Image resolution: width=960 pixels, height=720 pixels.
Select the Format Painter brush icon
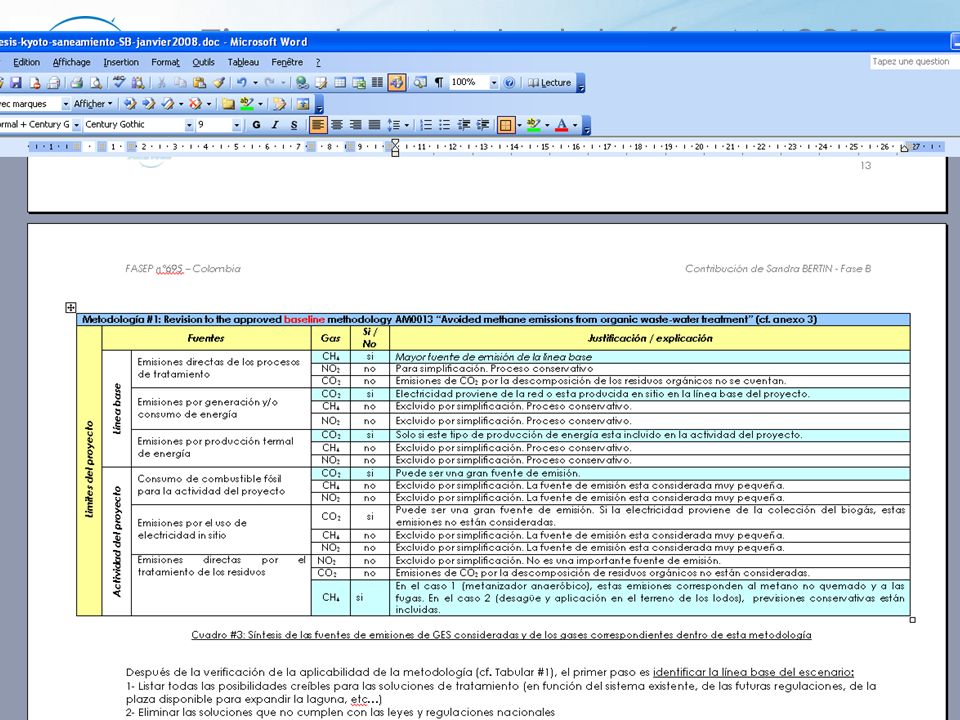pyautogui.click(x=219, y=83)
